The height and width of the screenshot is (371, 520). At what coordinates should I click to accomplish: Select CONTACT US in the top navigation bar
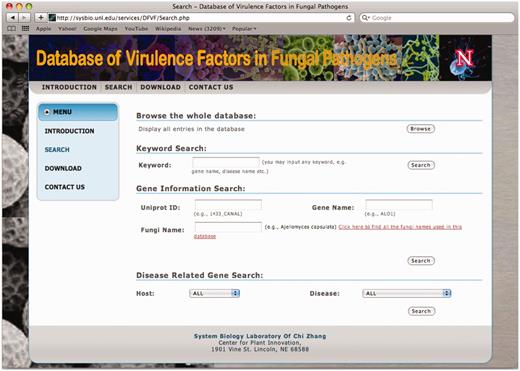(x=211, y=87)
